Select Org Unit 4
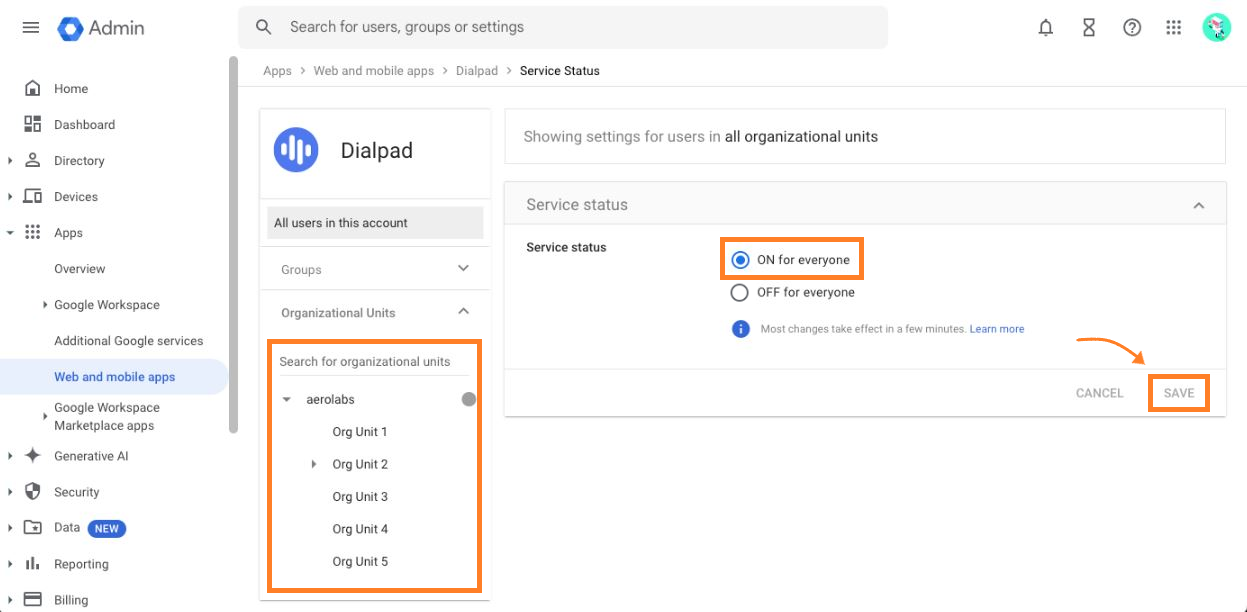Image resolution: width=1247 pixels, height=612 pixels. point(360,529)
